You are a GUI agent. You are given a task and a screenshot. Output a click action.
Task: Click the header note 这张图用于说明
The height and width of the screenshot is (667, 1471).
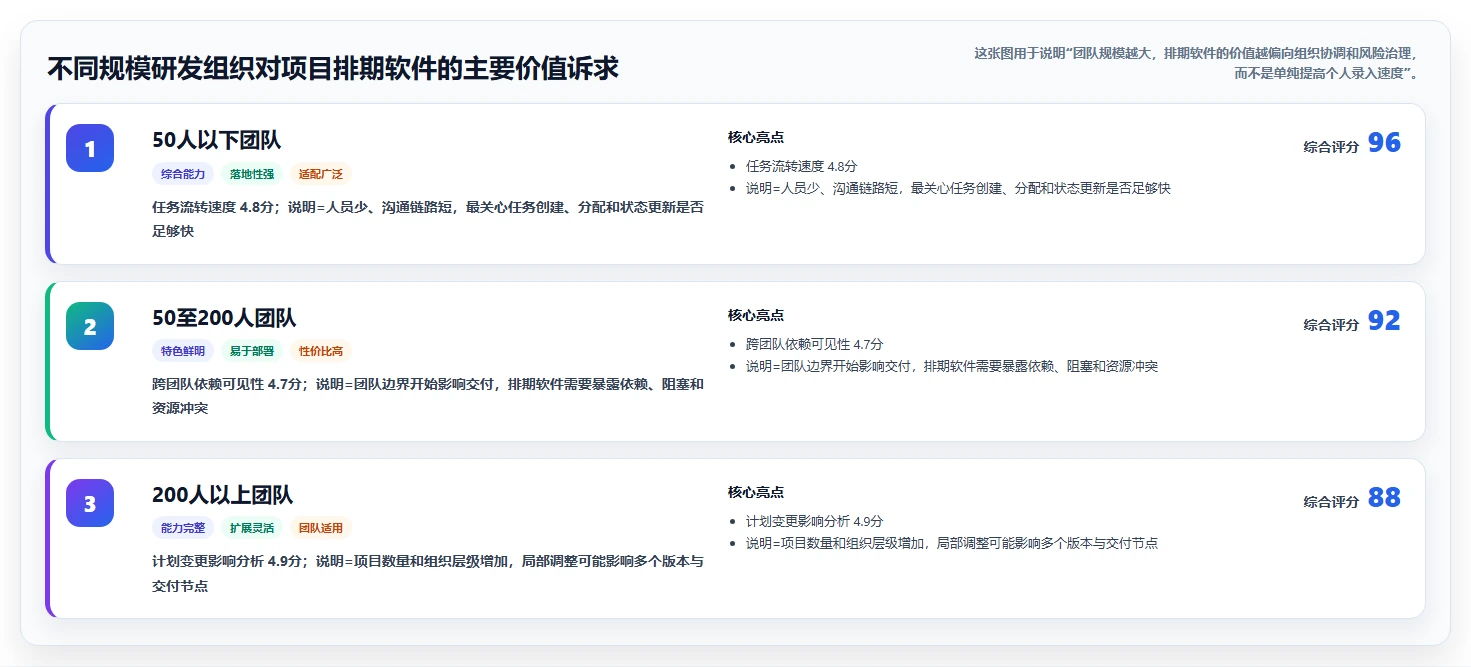(x=1196, y=63)
